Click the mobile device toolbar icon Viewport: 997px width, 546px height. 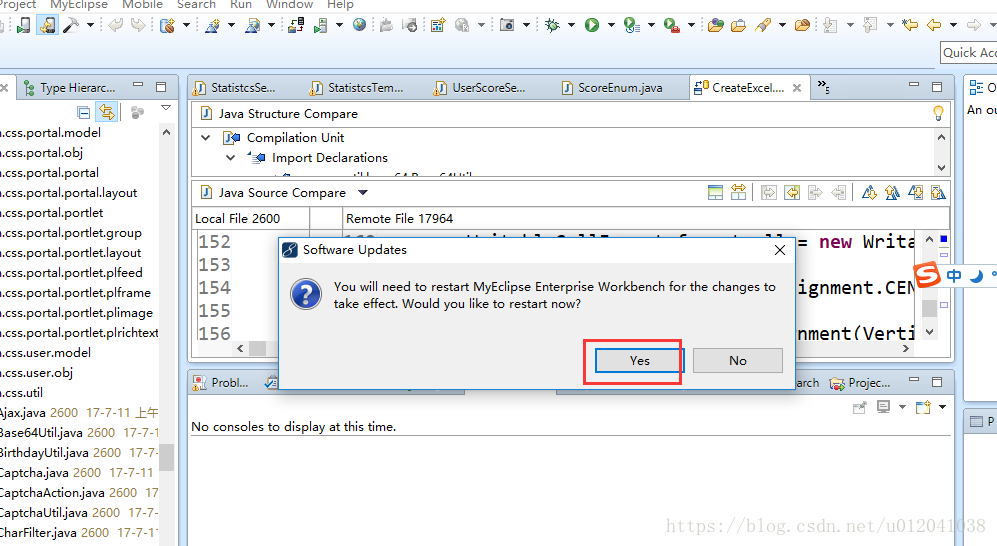click(x=24, y=25)
